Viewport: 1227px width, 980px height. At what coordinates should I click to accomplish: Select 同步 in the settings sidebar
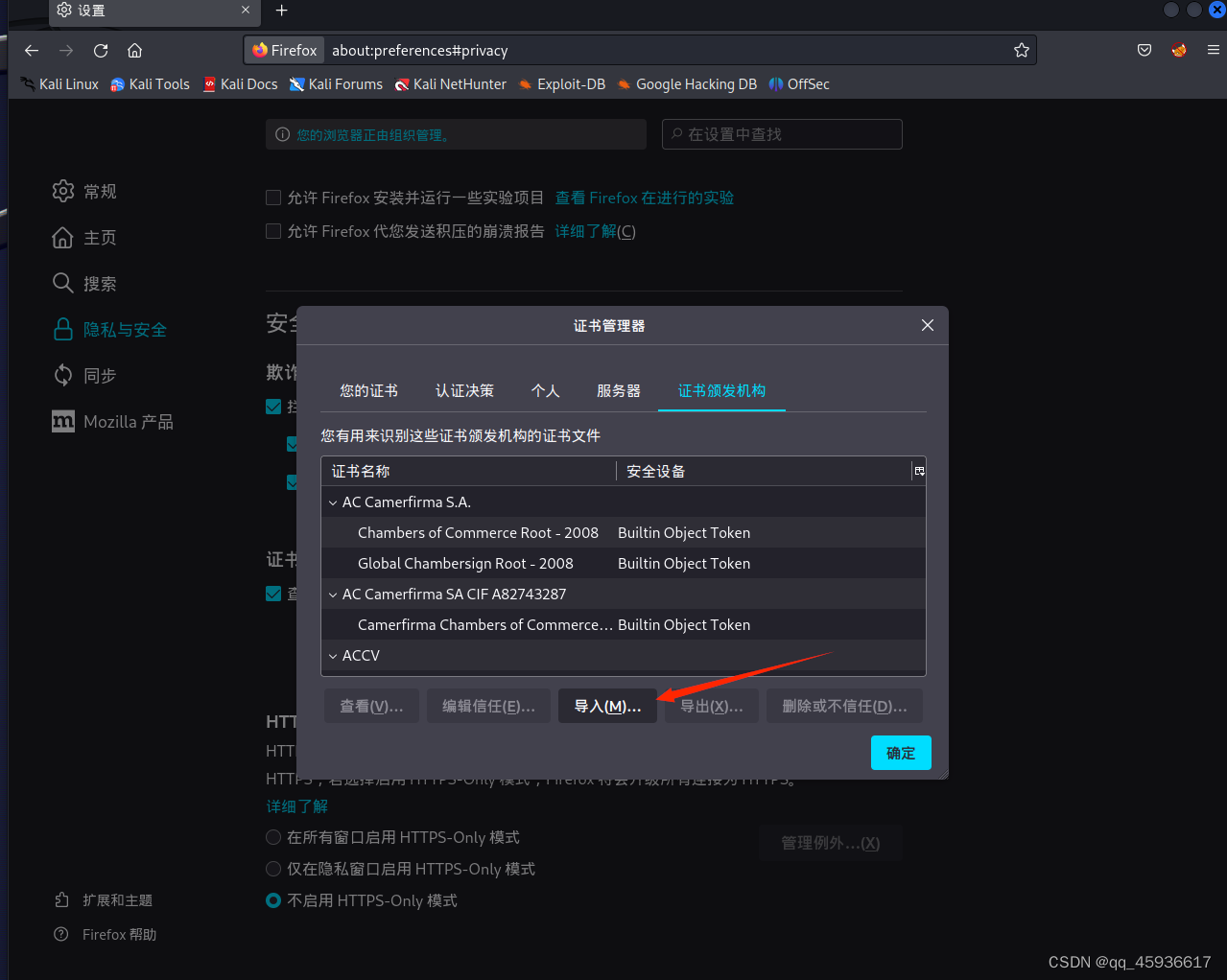[x=84, y=376]
